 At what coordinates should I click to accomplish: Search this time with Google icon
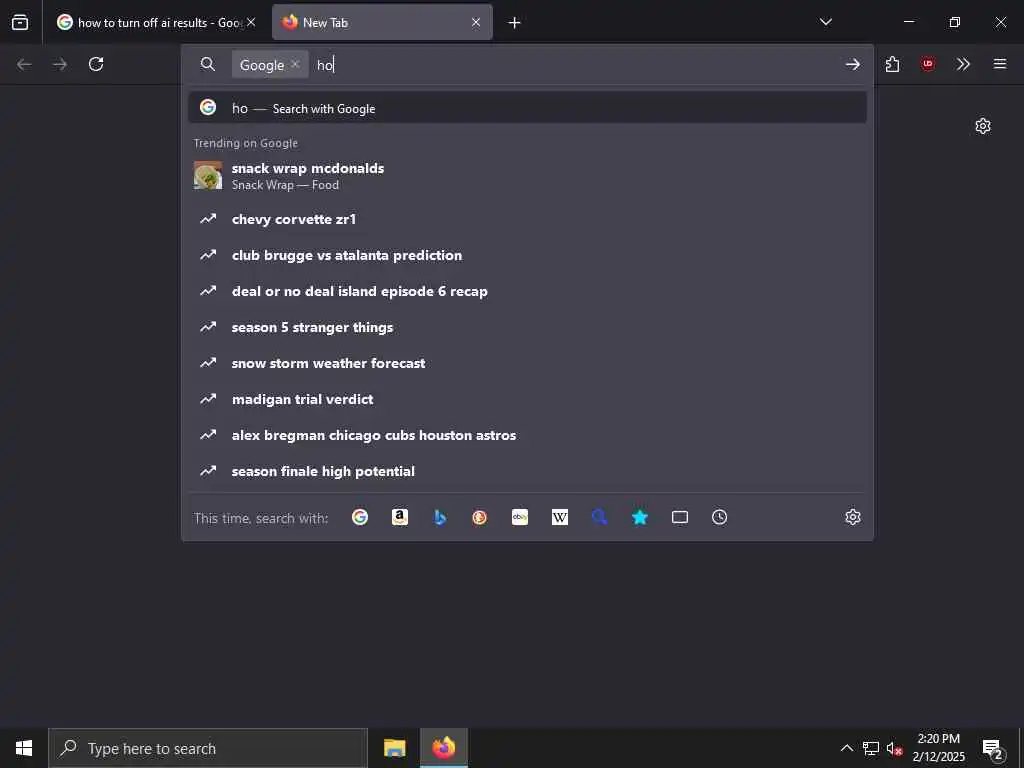(360, 517)
